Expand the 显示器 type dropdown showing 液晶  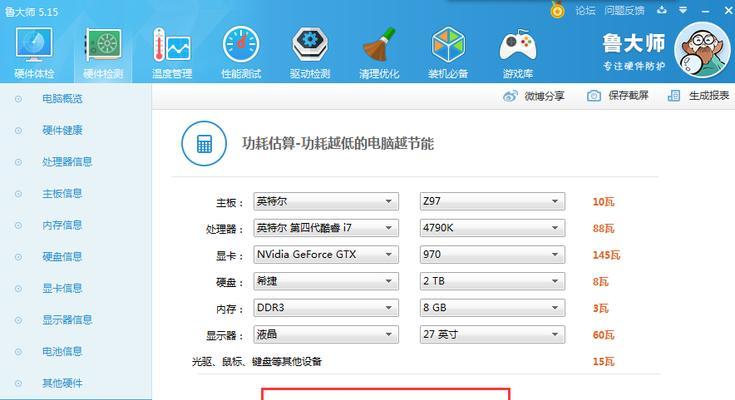coord(326,335)
